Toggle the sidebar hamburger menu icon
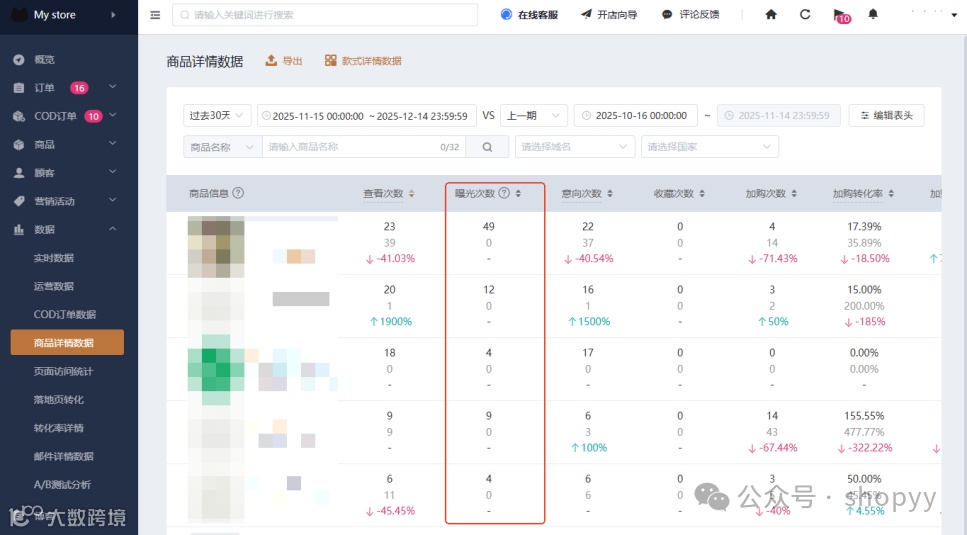The width and height of the screenshot is (967, 535). point(155,15)
